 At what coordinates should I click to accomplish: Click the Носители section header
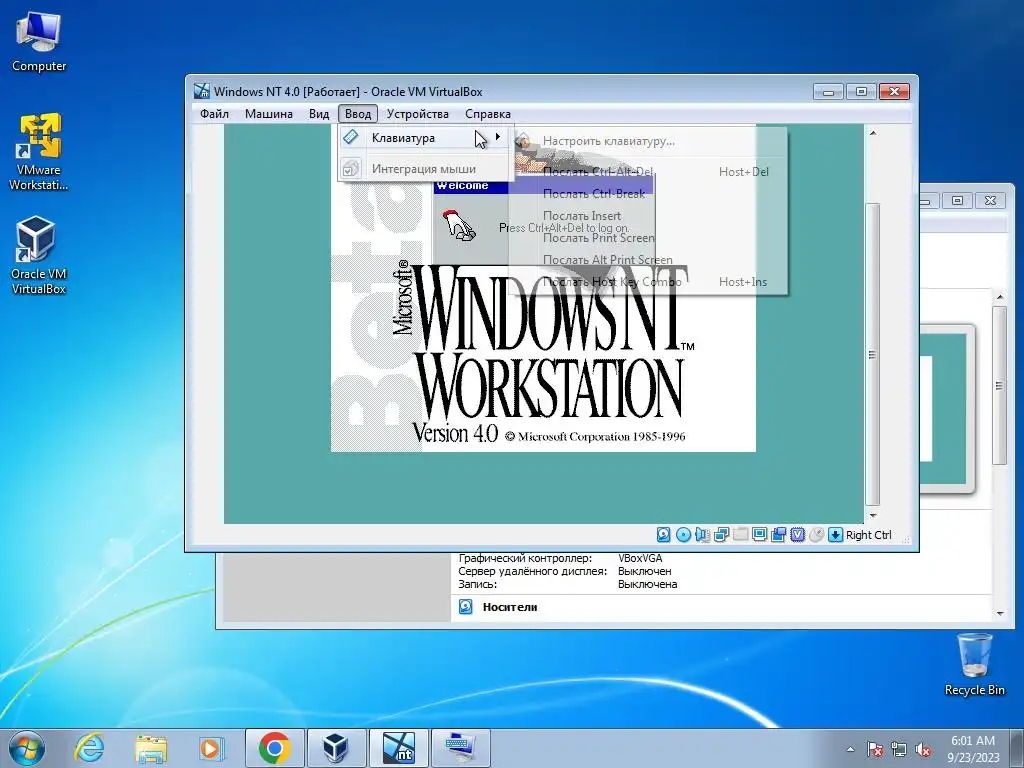coord(510,607)
